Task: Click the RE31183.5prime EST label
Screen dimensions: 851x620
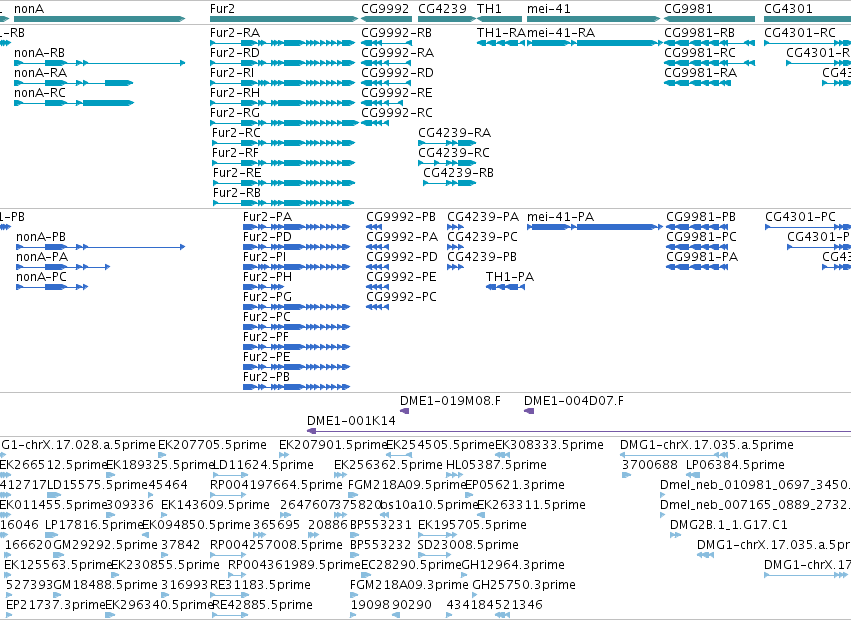Action: coord(260,585)
